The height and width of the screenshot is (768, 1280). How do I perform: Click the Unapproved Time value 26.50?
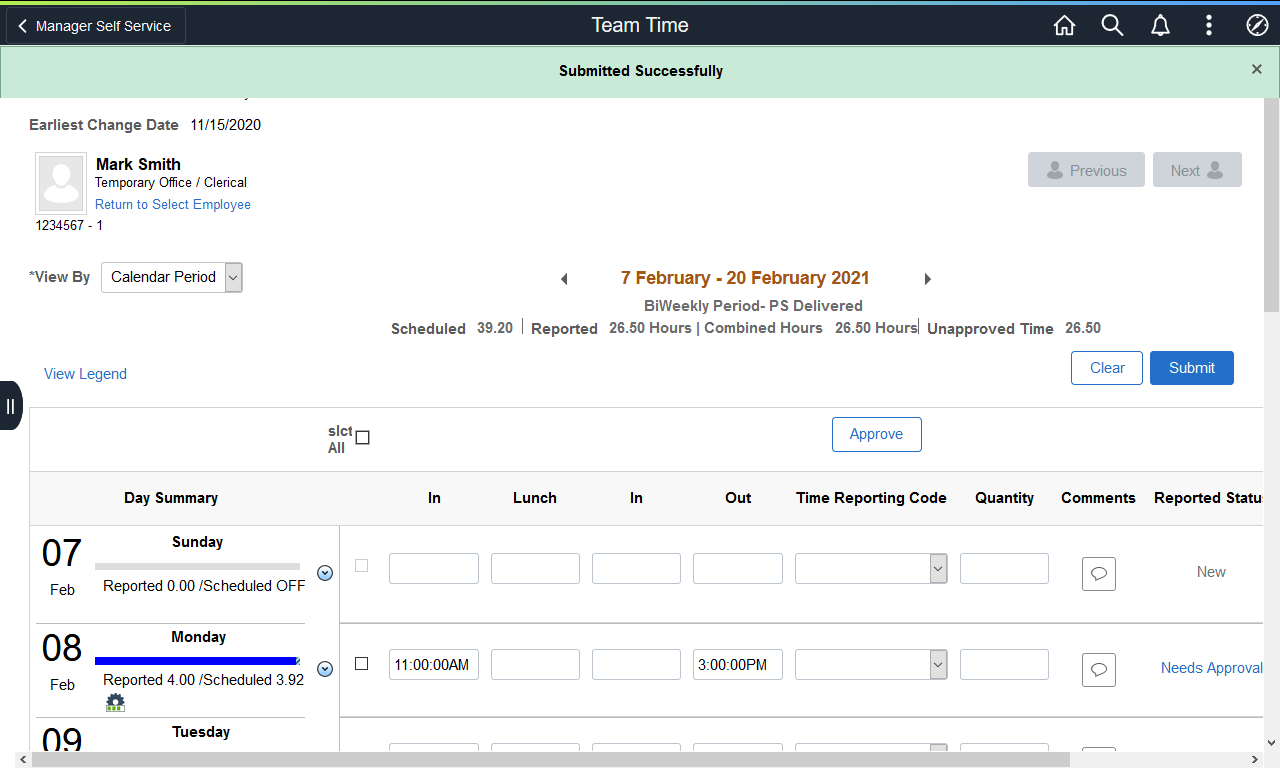[x=1083, y=328]
